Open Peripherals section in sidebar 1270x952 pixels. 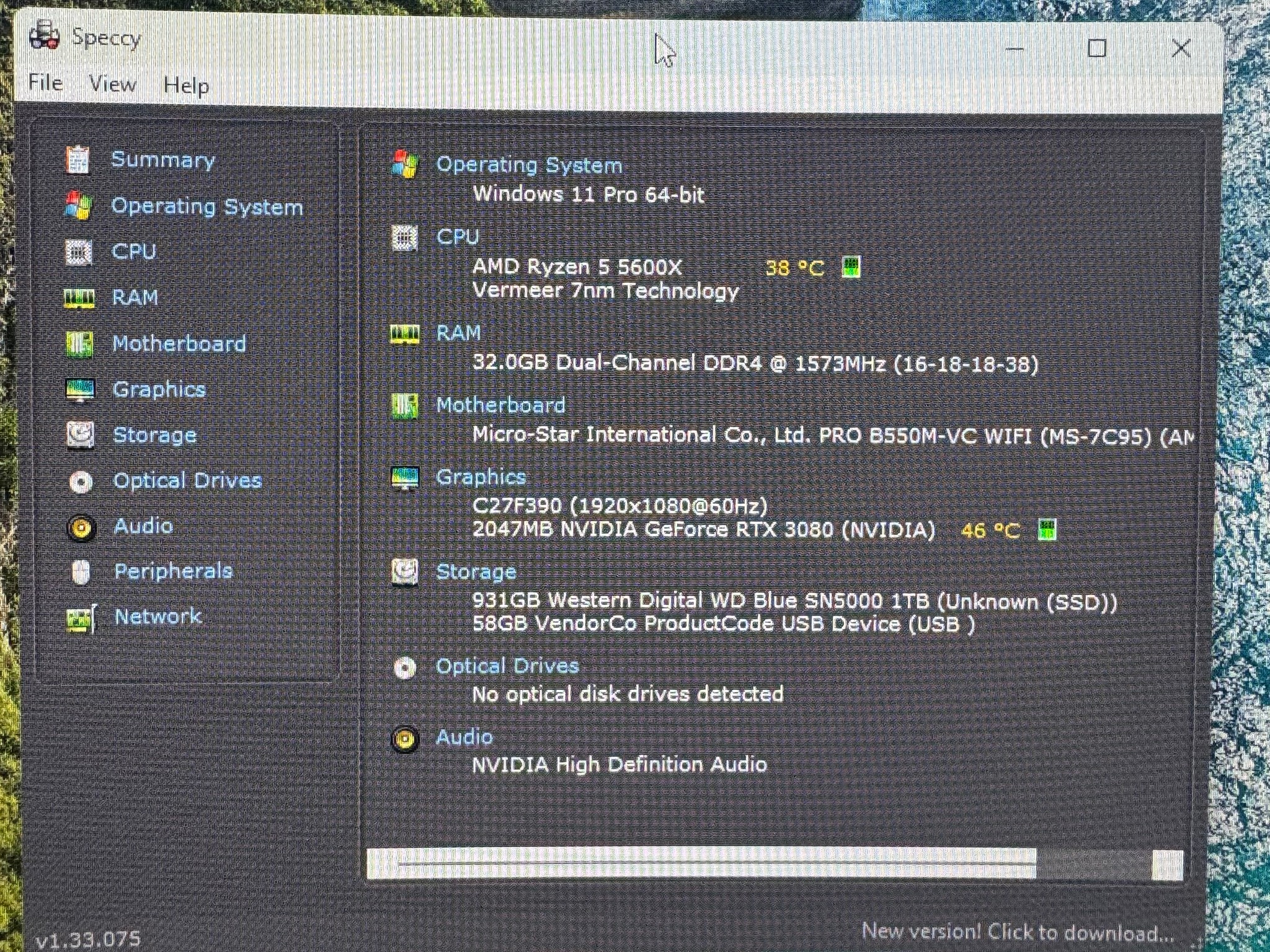click(x=174, y=571)
